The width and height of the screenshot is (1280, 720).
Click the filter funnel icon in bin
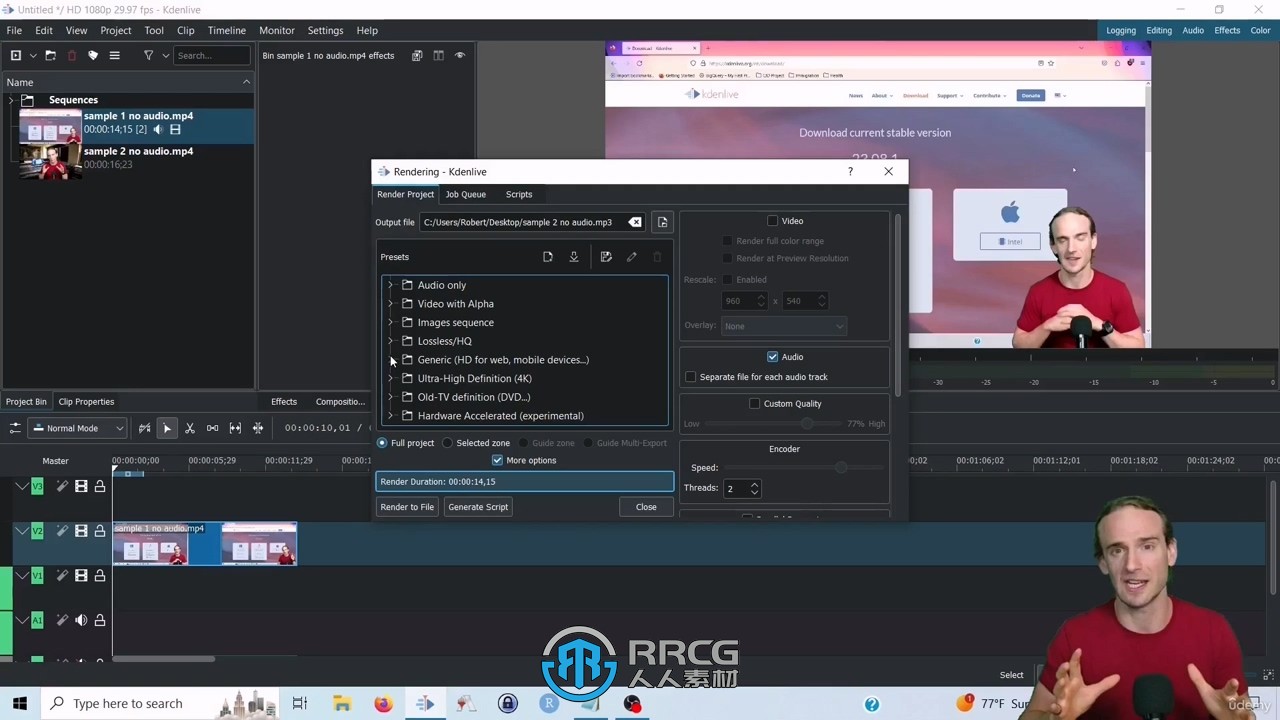point(148,56)
